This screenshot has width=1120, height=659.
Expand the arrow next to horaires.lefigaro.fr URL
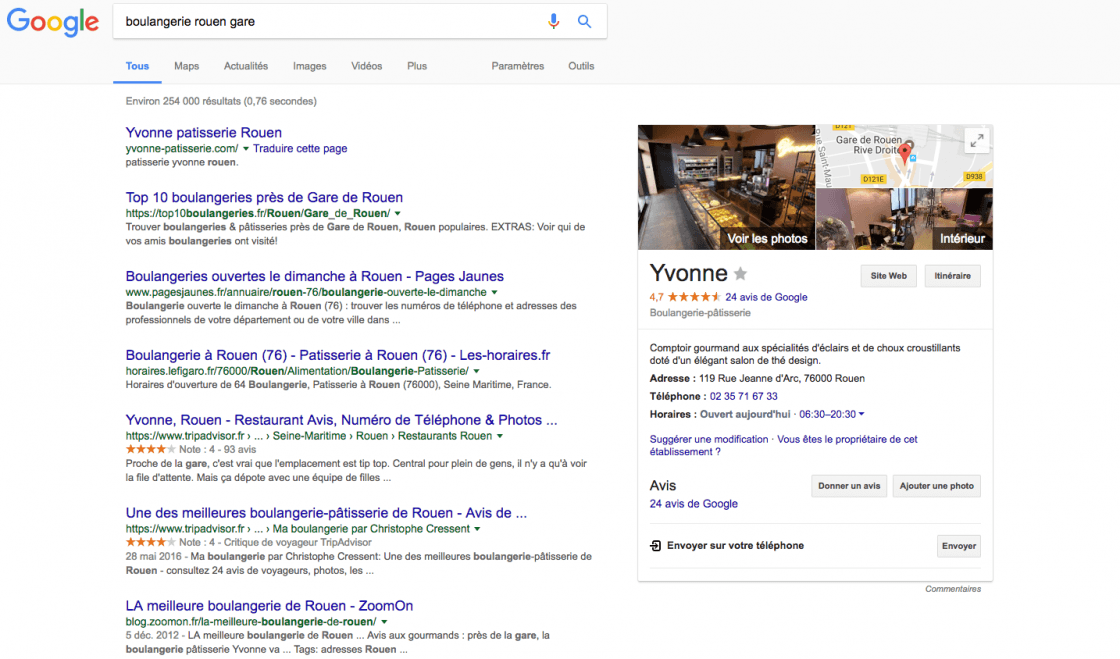coord(476,371)
